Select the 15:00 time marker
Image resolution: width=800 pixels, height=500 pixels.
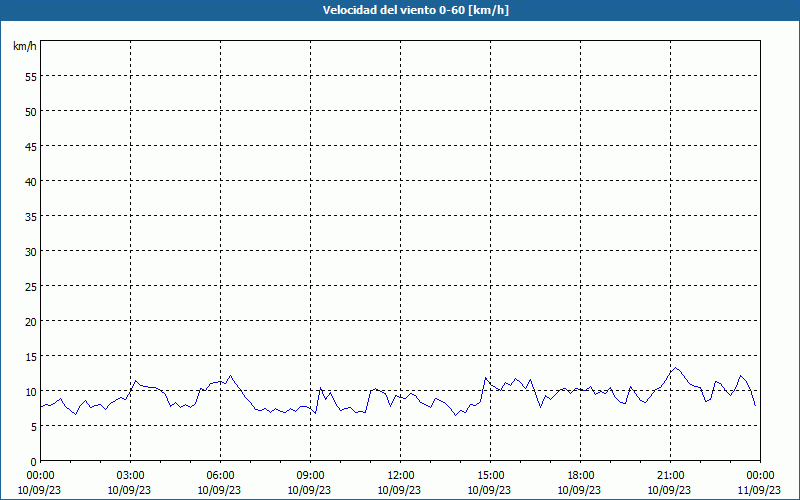pyautogui.click(x=490, y=475)
